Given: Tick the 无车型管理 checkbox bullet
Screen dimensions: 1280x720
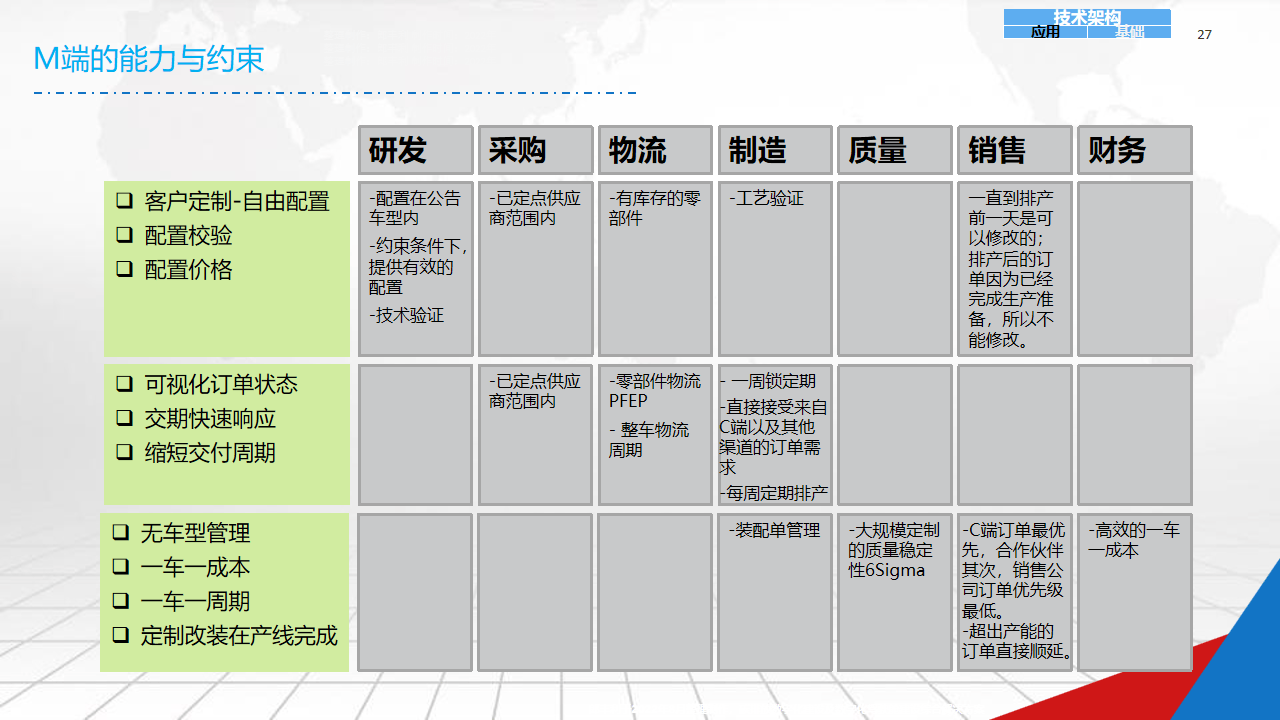Looking at the screenshot, I should pos(120,533).
